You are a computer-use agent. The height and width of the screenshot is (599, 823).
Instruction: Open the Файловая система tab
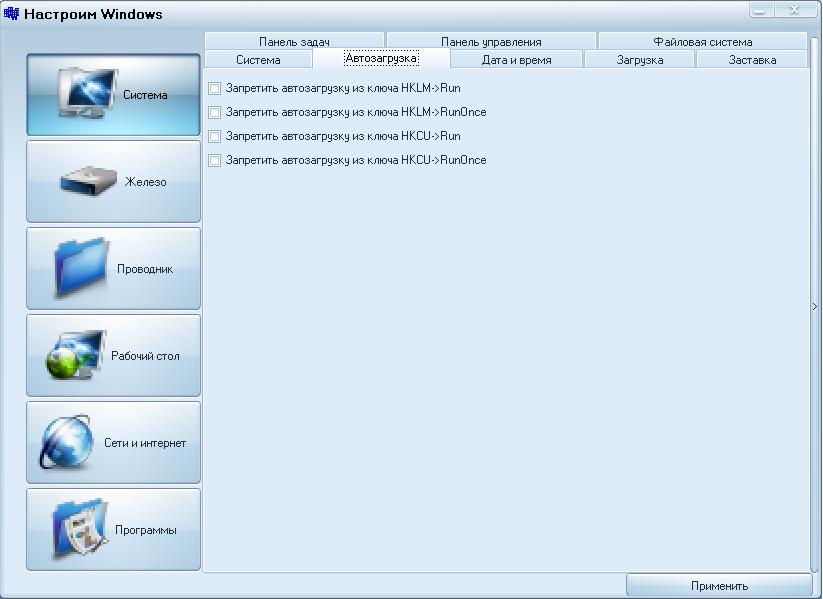(703, 41)
